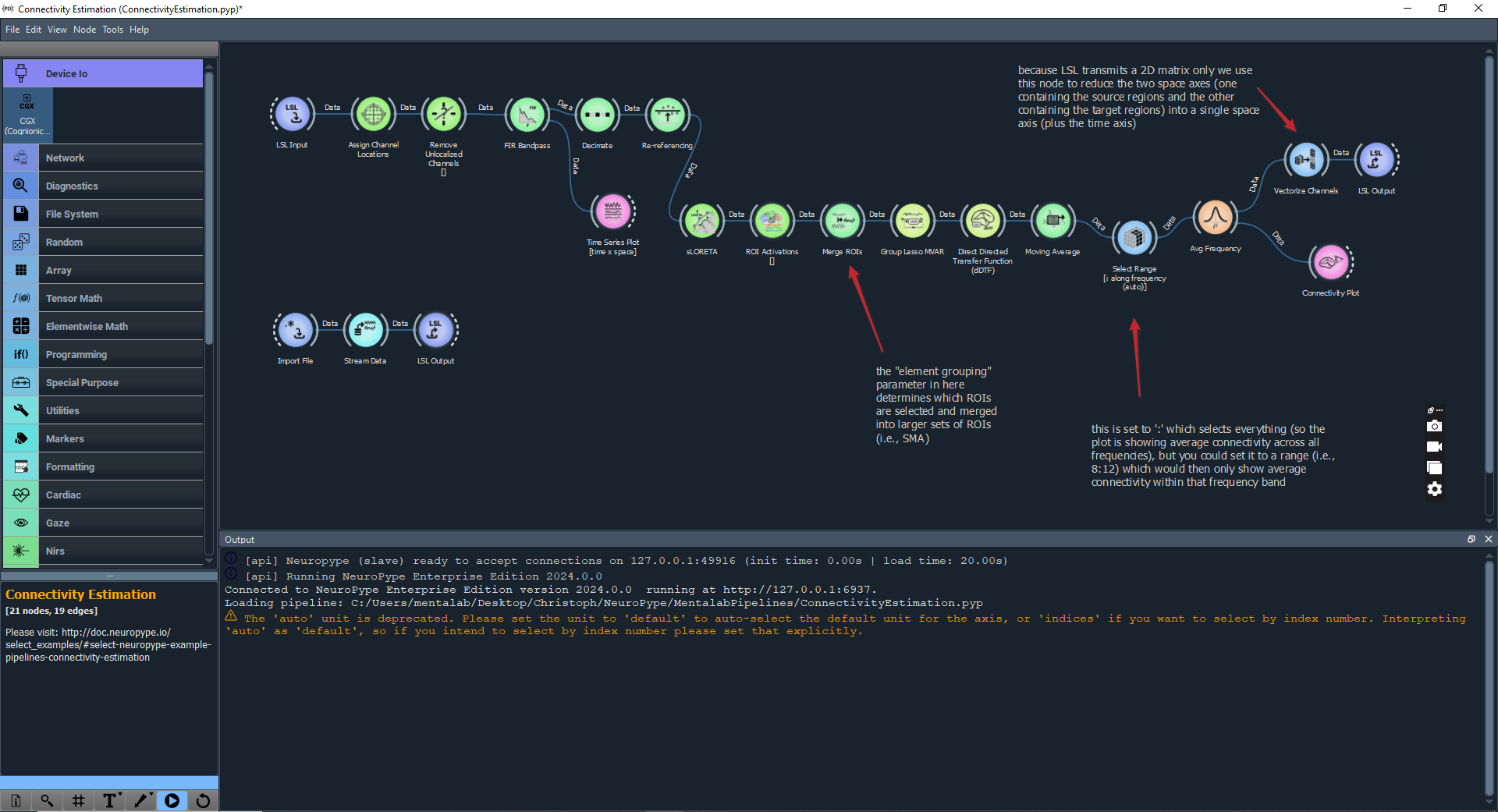Toggle the pipeline play button
The image size is (1498, 812).
(172, 800)
